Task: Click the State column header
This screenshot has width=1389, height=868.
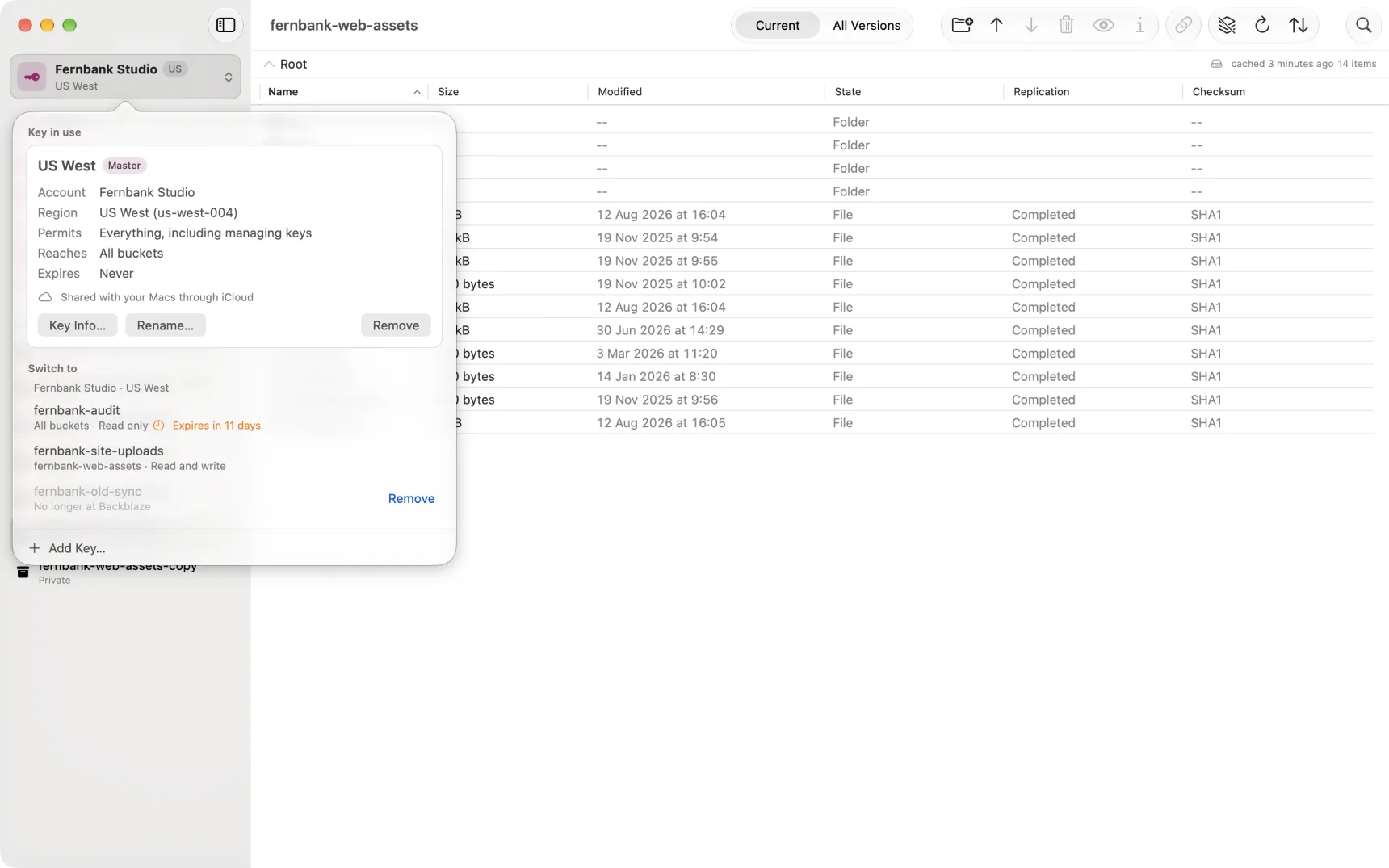Action: 913,92
